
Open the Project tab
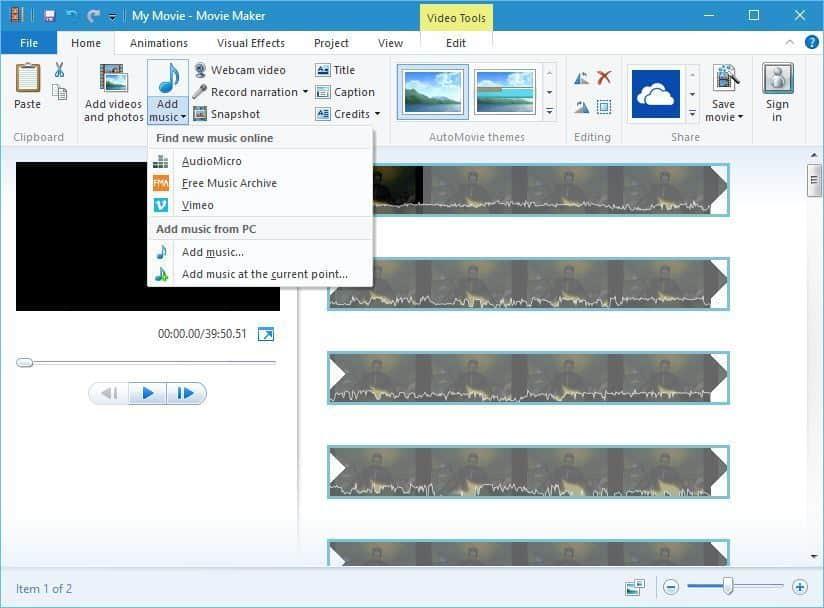pos(331,43)
